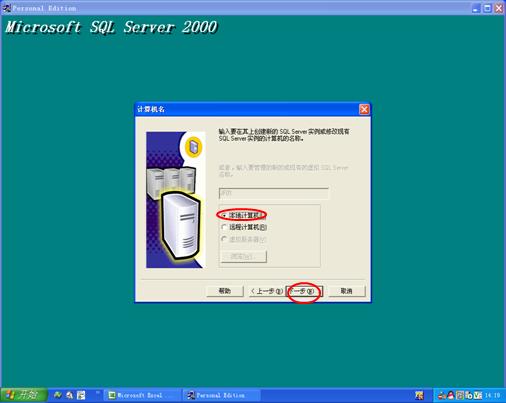Screen dimensions: 506x403
Task: Close the 计算机名 dialog with its X
Action: click(x=364, y=109)
